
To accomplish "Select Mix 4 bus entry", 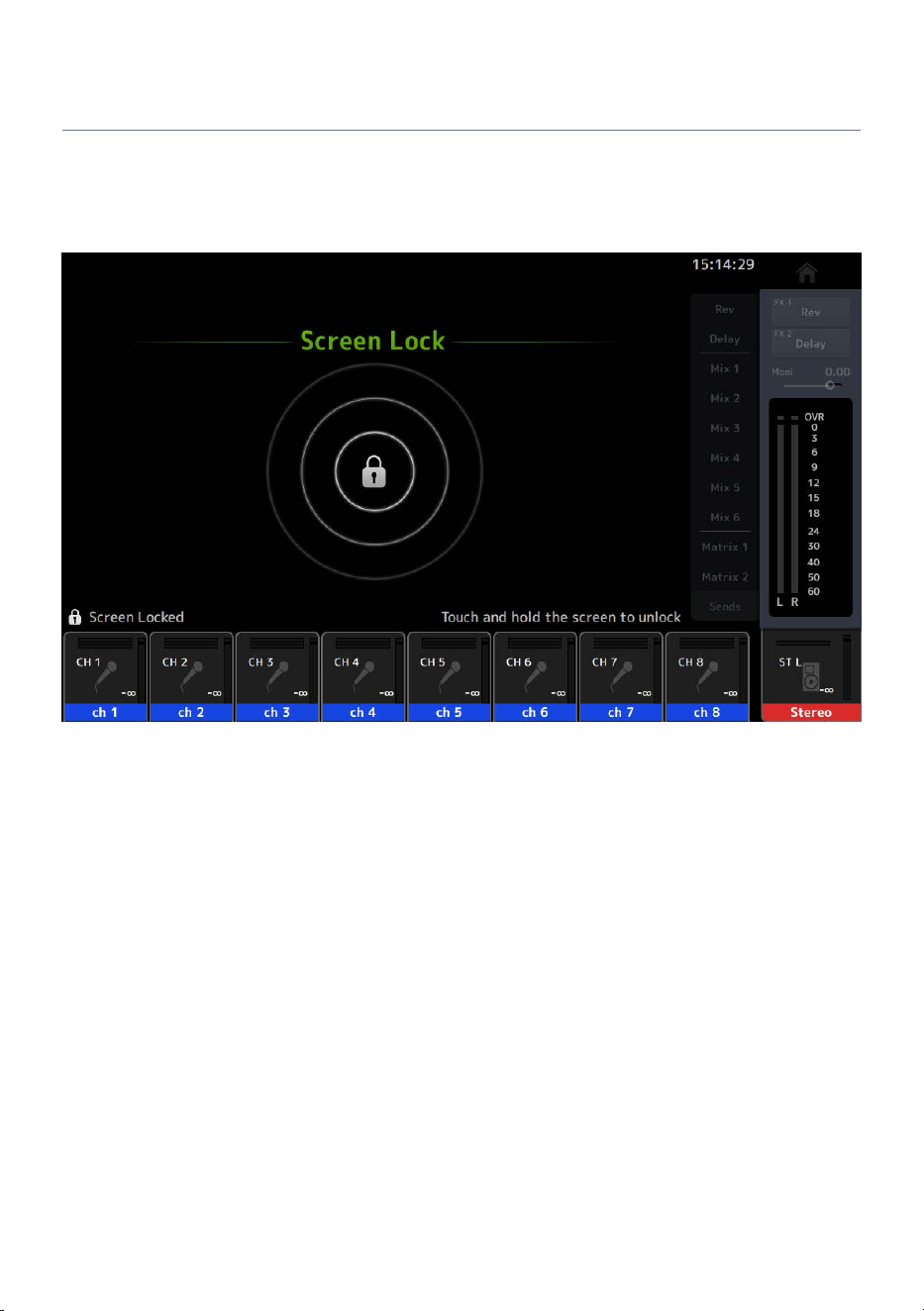I will (724, 457).
